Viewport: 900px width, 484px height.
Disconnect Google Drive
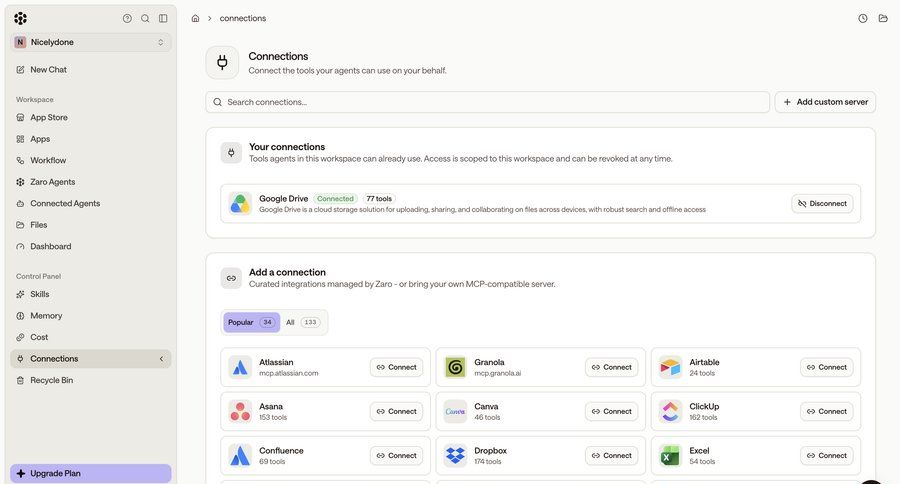point(822,203)
